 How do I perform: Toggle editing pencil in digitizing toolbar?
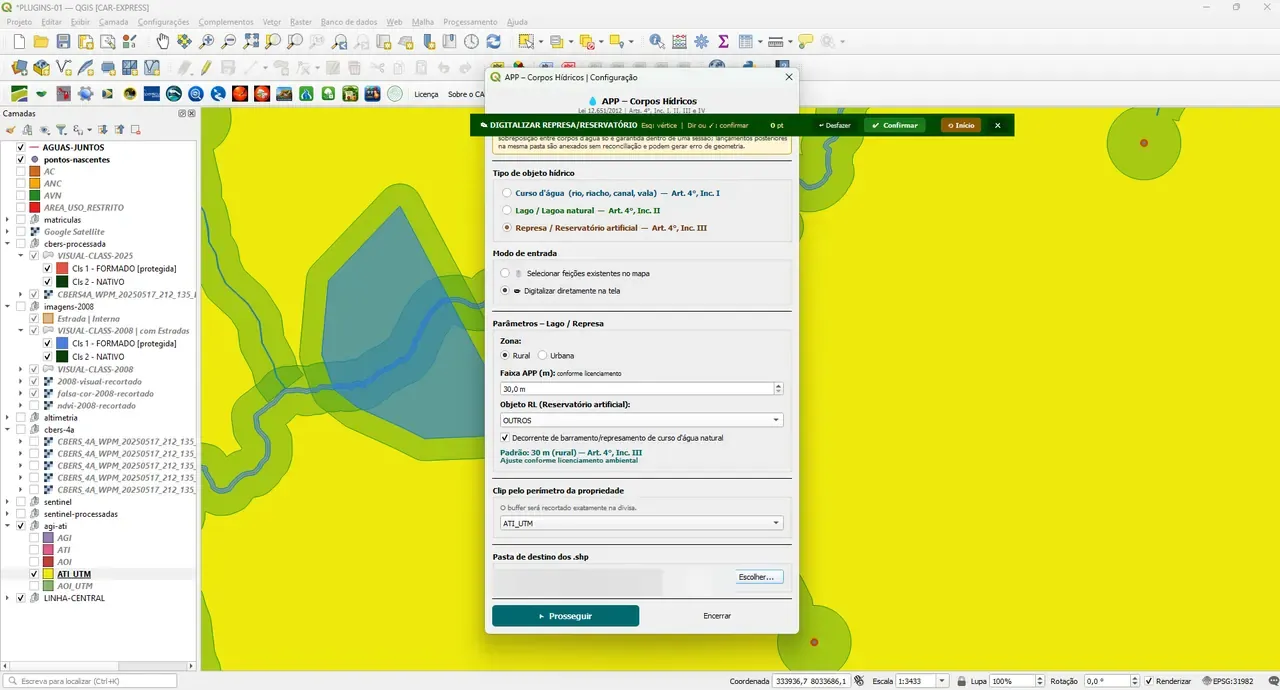206,68
